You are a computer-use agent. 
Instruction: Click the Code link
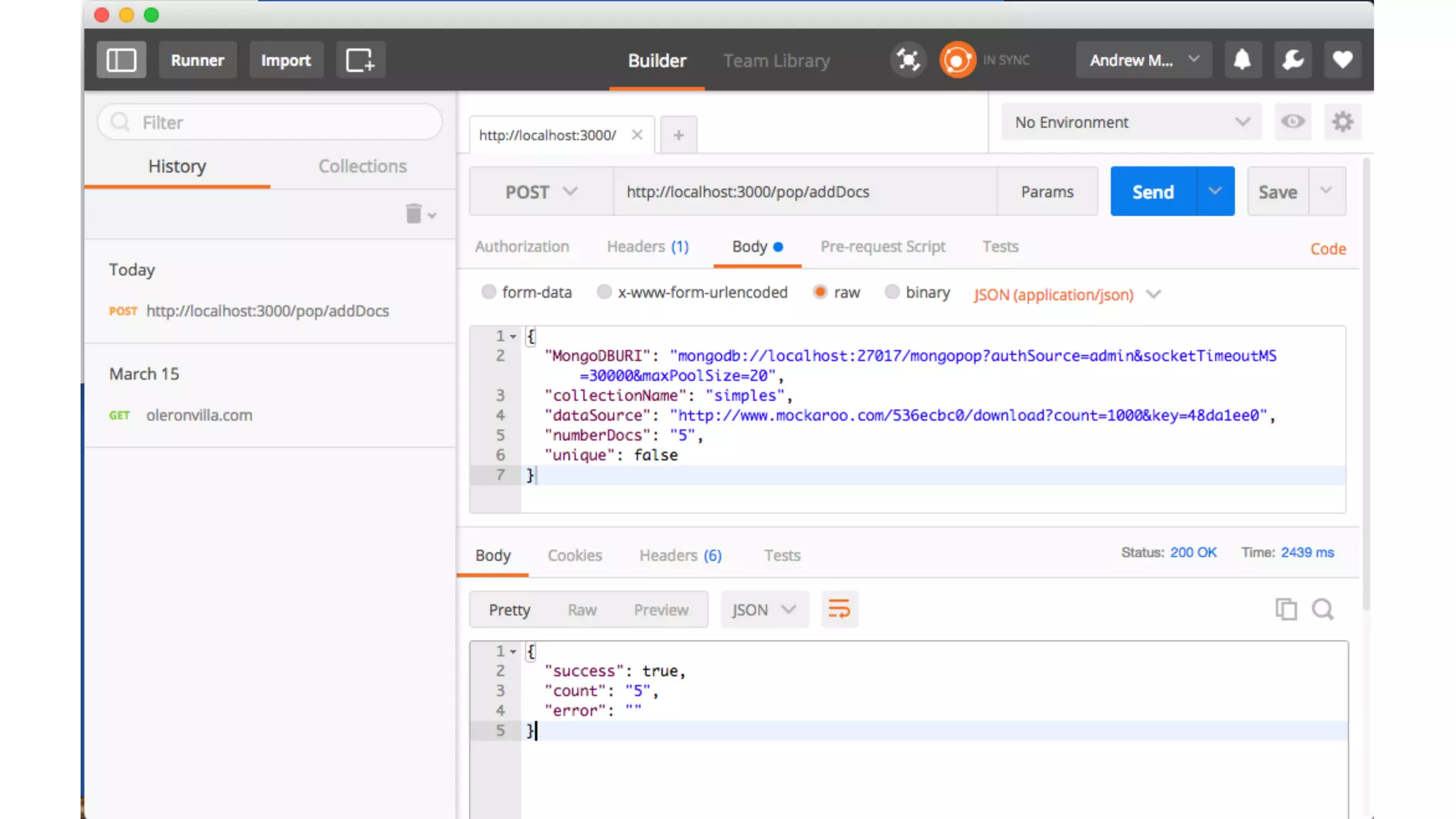pos(1327,249)
